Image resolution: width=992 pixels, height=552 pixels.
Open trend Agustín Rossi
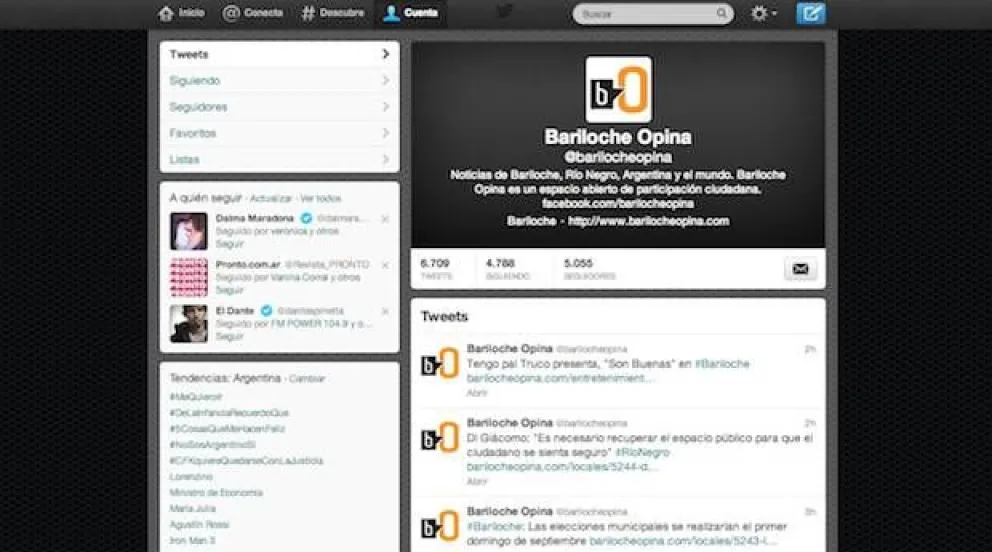tap(199, 525)
